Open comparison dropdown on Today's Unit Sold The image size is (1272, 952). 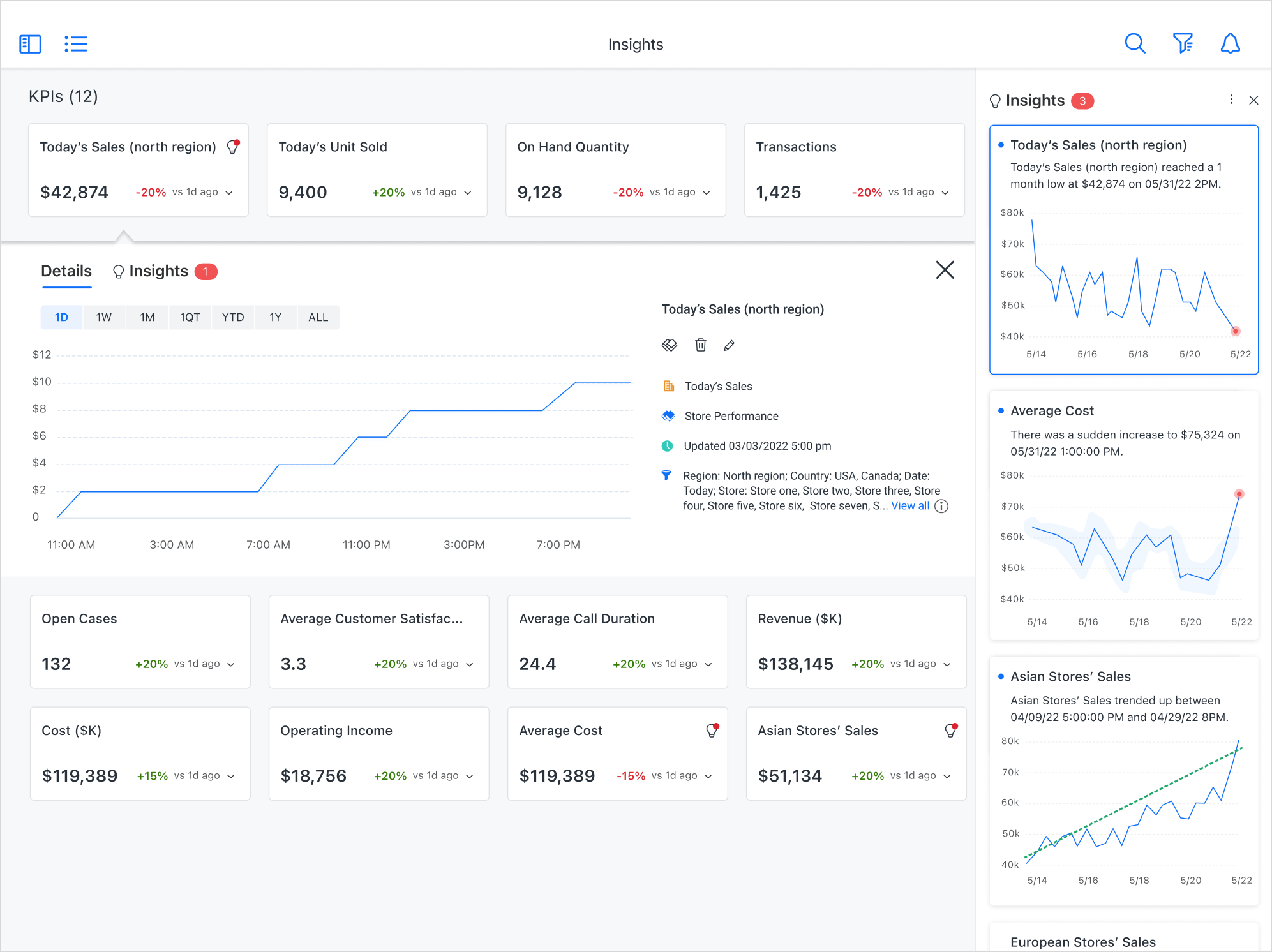coord(468,193)
